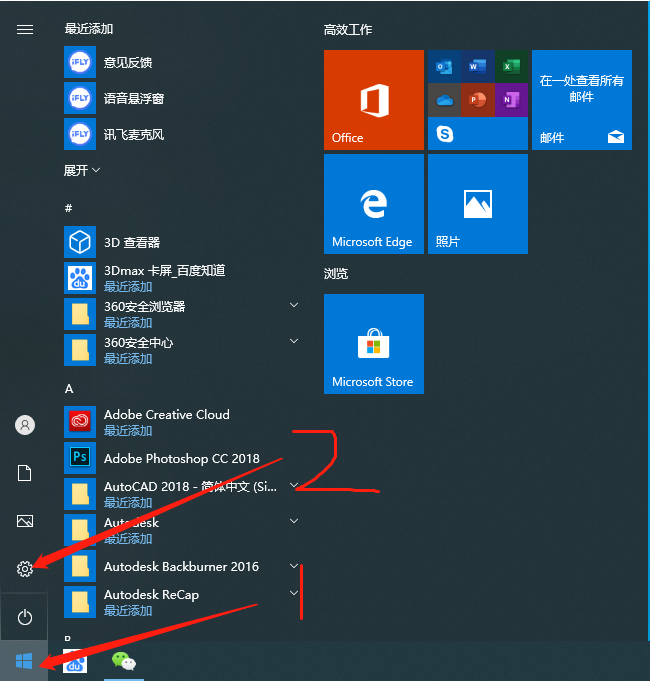Click the A alphabet section header
Screen dimensions: 651x681
tap(69, 389)
